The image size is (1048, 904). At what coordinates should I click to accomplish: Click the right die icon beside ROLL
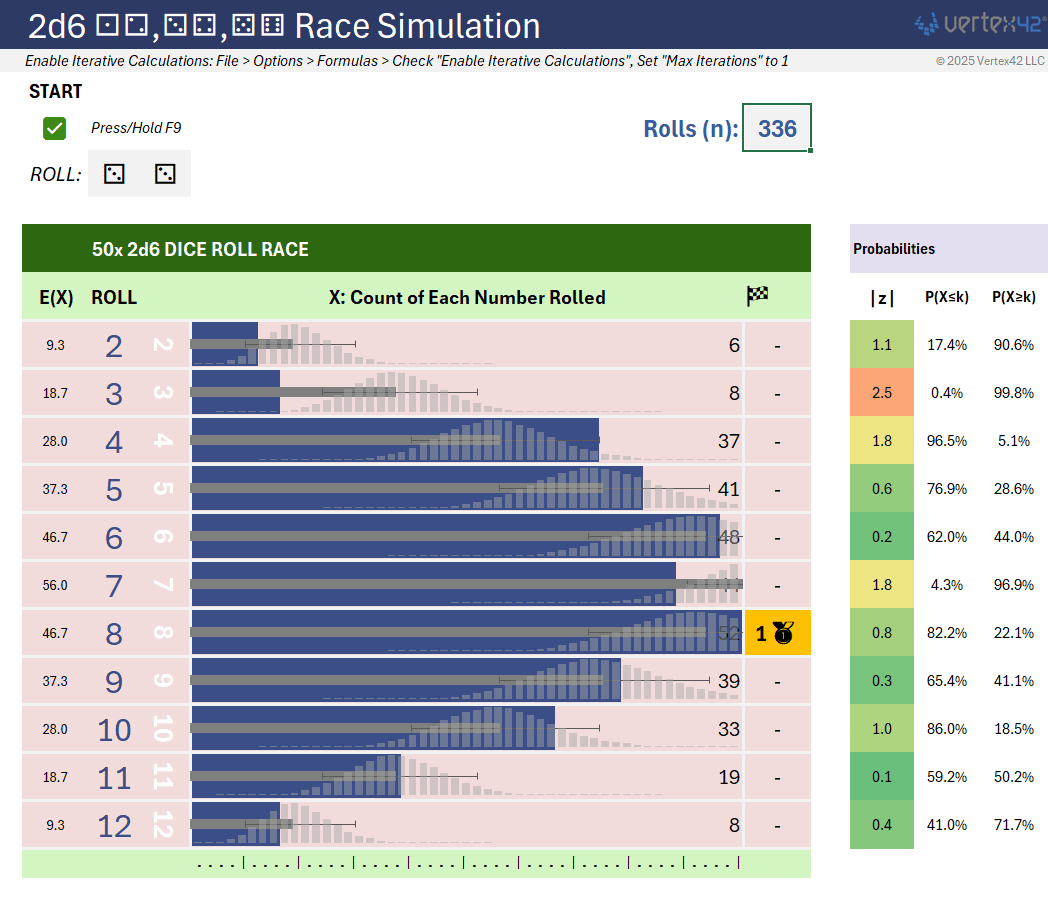click(x=165, y=174)
